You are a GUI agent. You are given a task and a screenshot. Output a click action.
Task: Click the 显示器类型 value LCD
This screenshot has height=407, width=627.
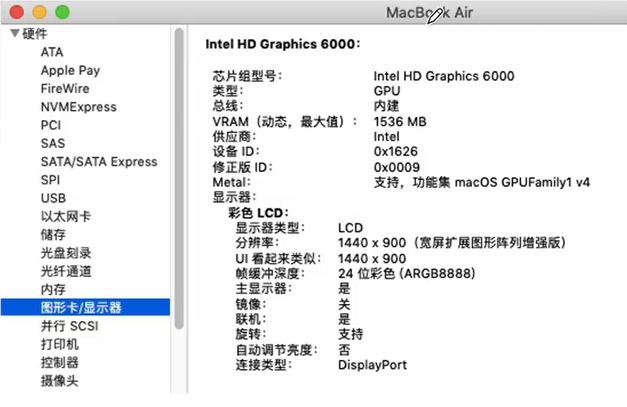350,228
